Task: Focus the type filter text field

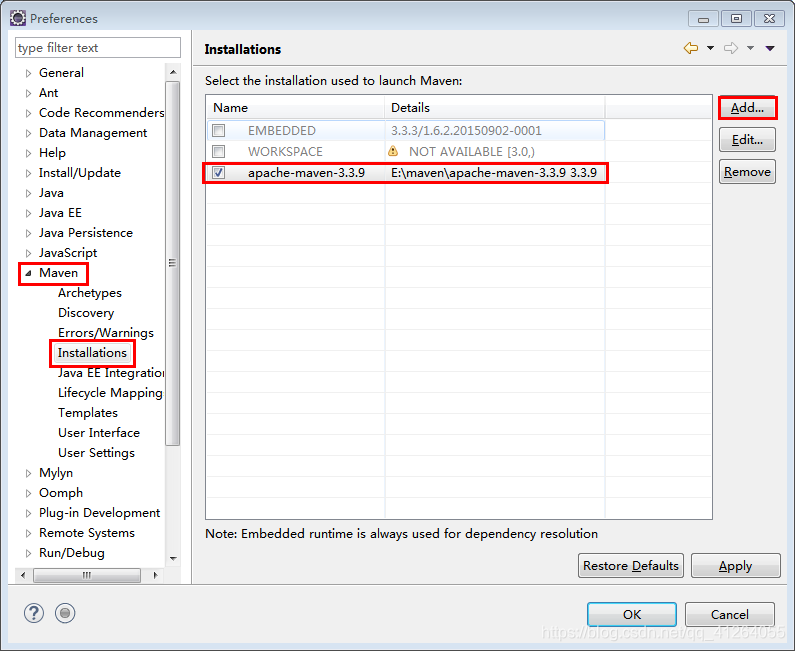Action: (x=98, y=48)
